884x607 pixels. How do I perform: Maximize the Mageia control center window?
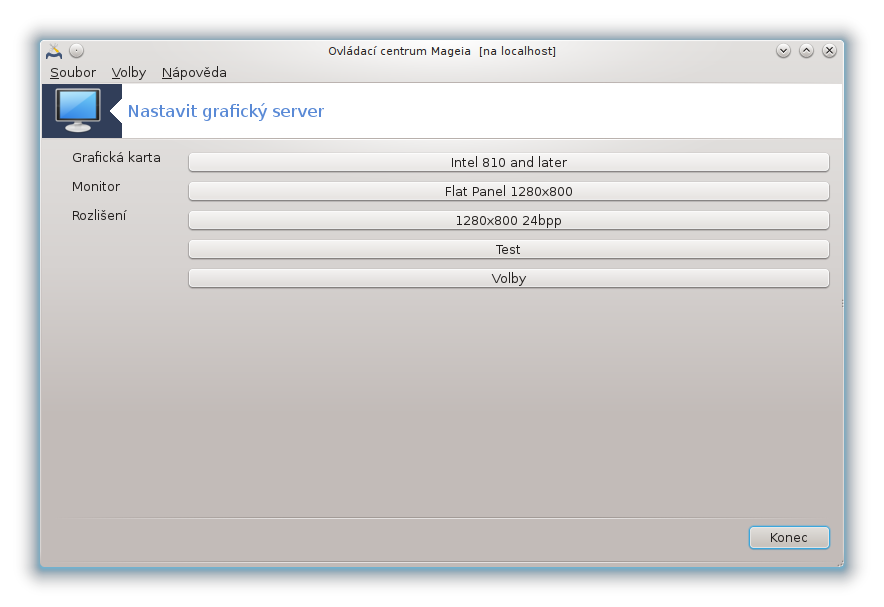pyautogui.click(x=806, y=51)
